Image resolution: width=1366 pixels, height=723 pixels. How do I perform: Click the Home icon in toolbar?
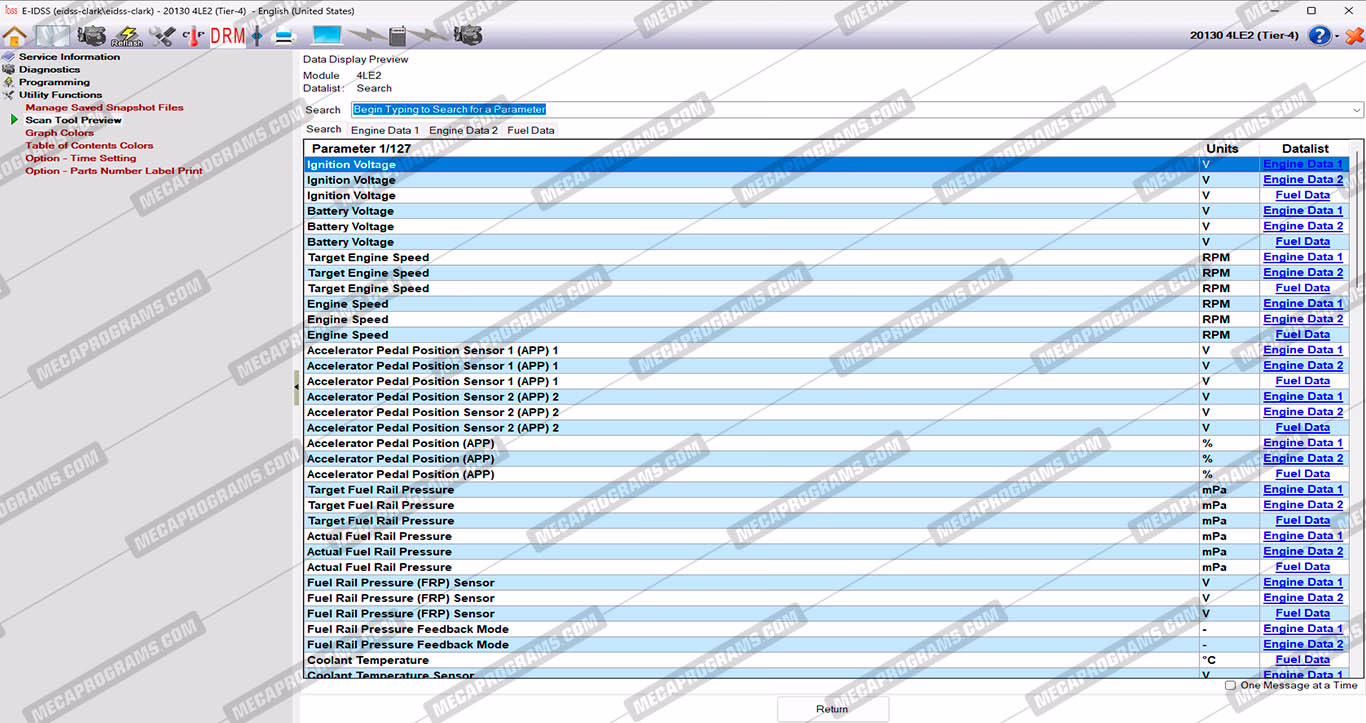[15, 36]
